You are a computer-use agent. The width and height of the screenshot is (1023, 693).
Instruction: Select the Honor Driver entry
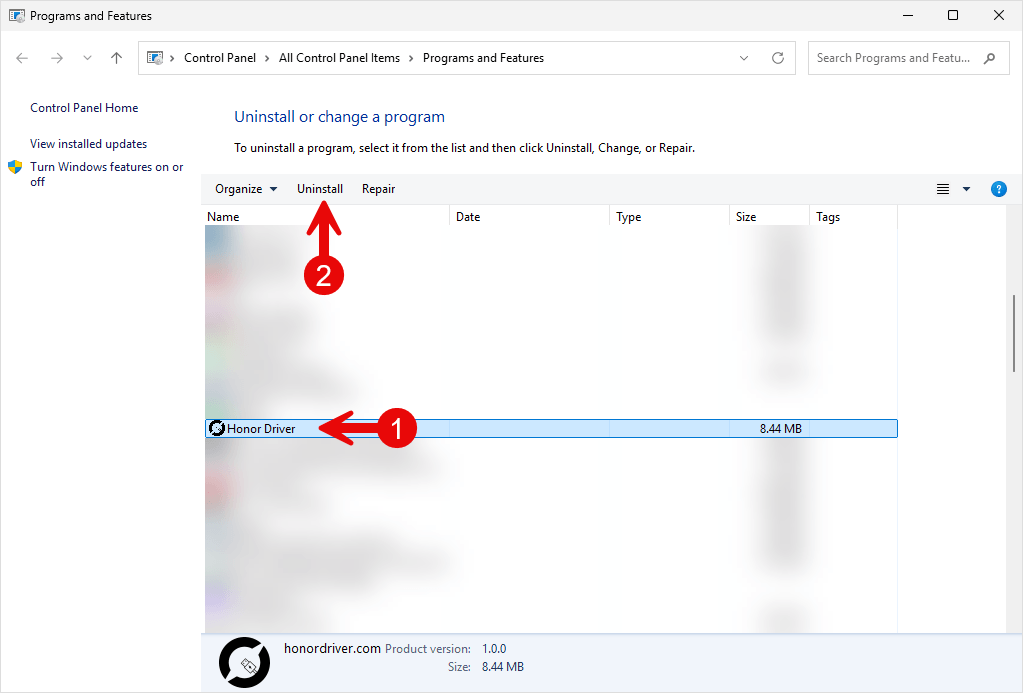pyautogui.click(x=551, y=429)
